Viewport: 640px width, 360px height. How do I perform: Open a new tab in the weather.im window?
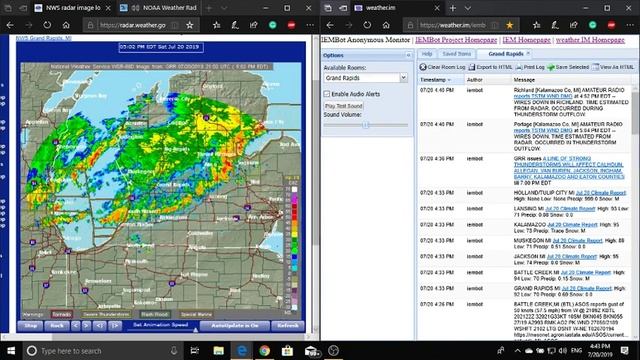[453, 8]
